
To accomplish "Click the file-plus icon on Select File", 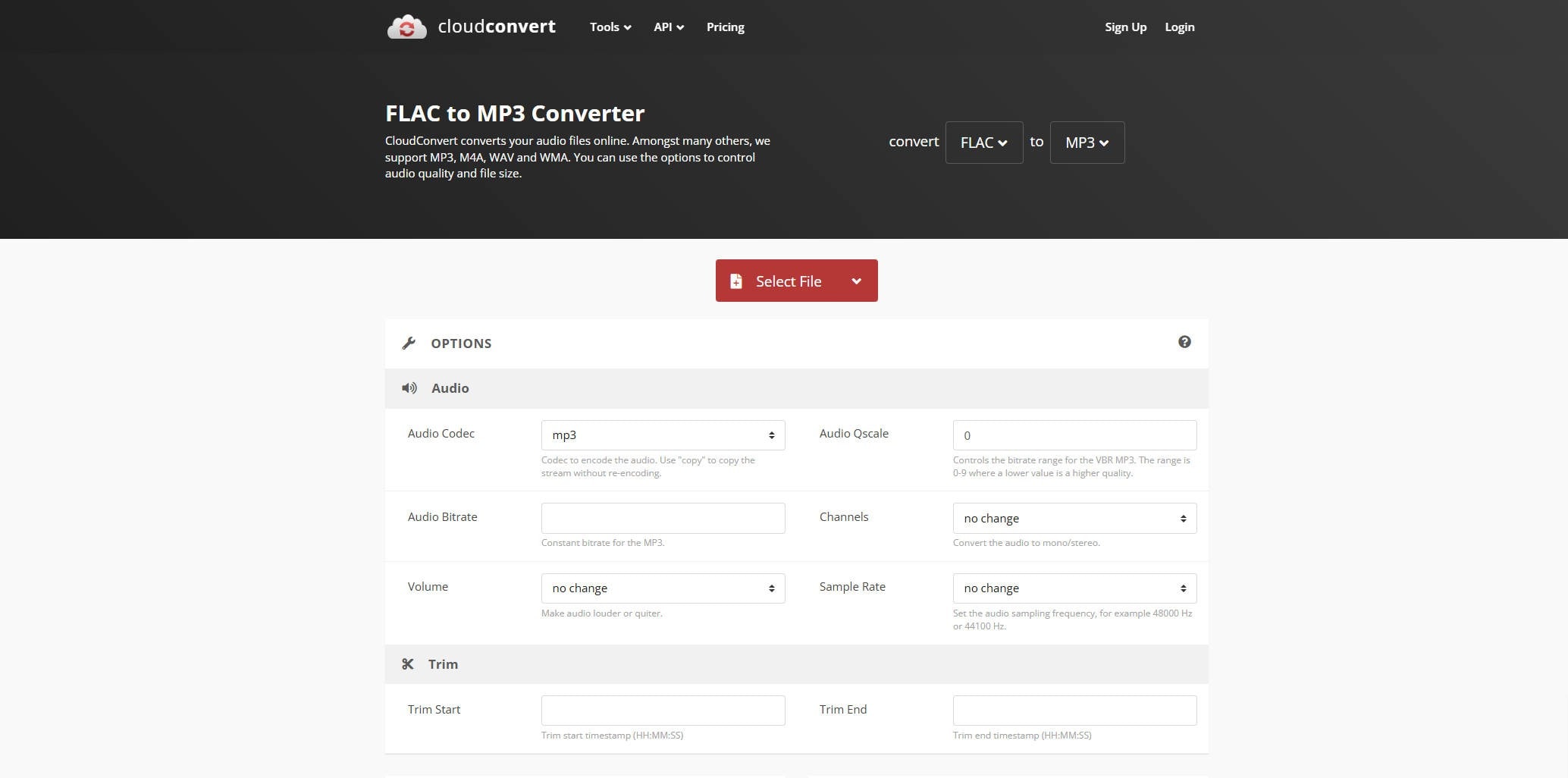I will pyautogui.click(x=735, y=281).
